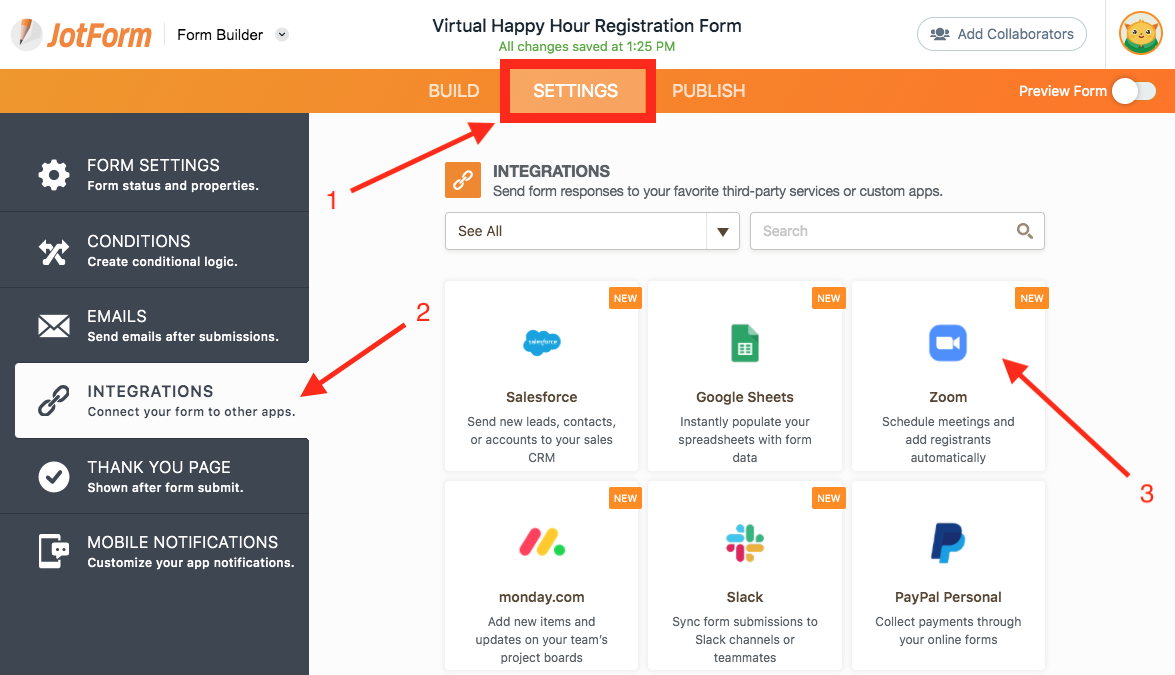Viewport: 1175px width, 675px height.
Task: Focus the integrations Search field
Action: click(x=897, y=231)
